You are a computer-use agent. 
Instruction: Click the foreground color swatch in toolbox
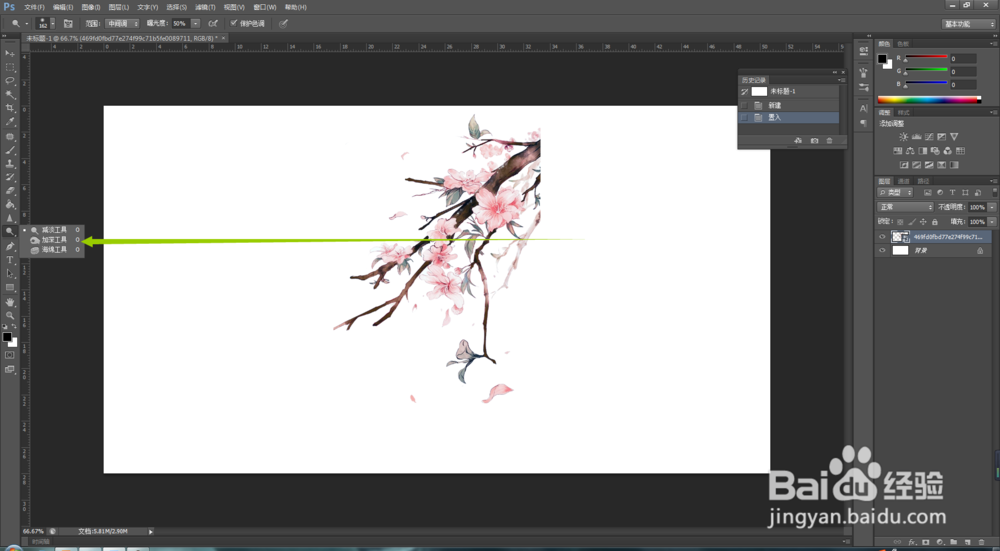point(7,337)
